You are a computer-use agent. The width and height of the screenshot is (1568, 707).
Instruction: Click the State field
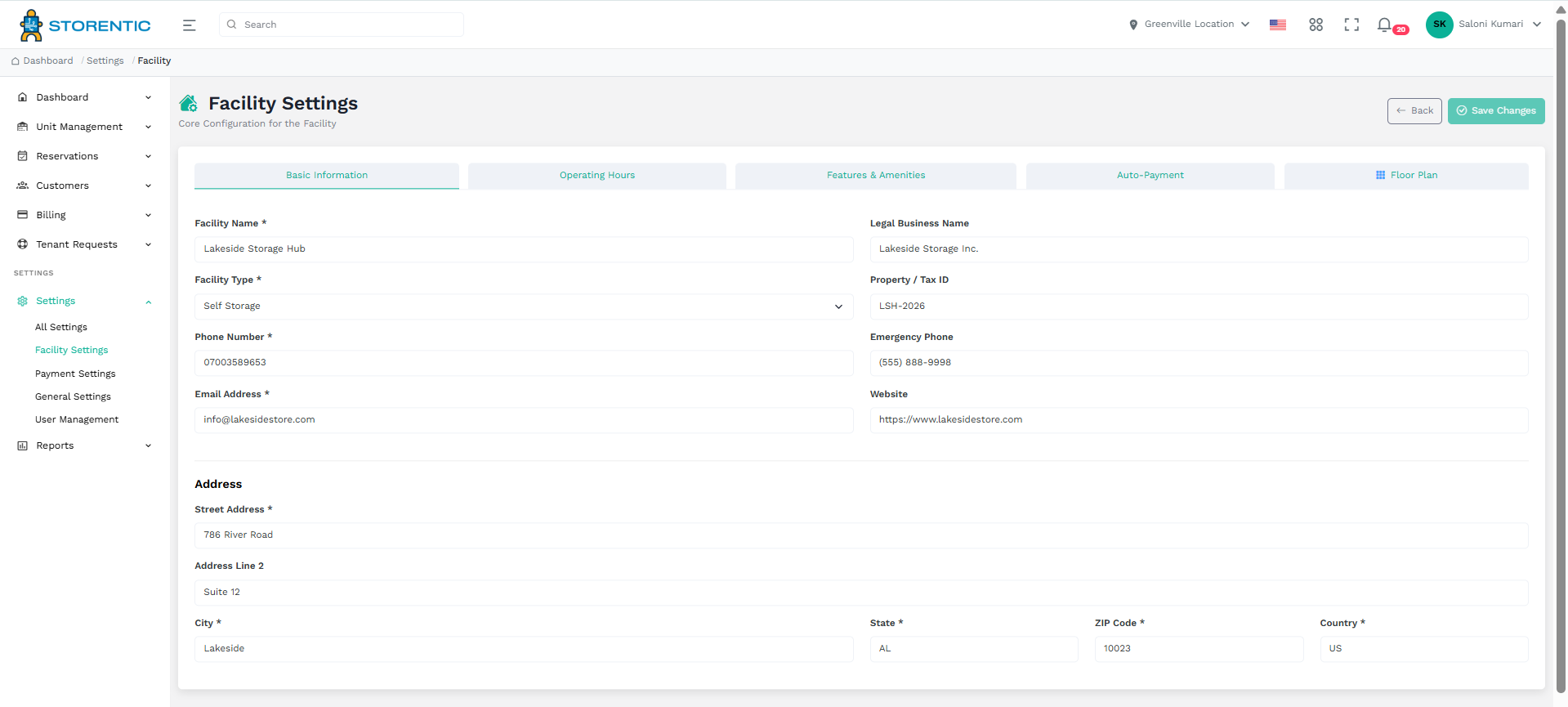pos(974,649)
